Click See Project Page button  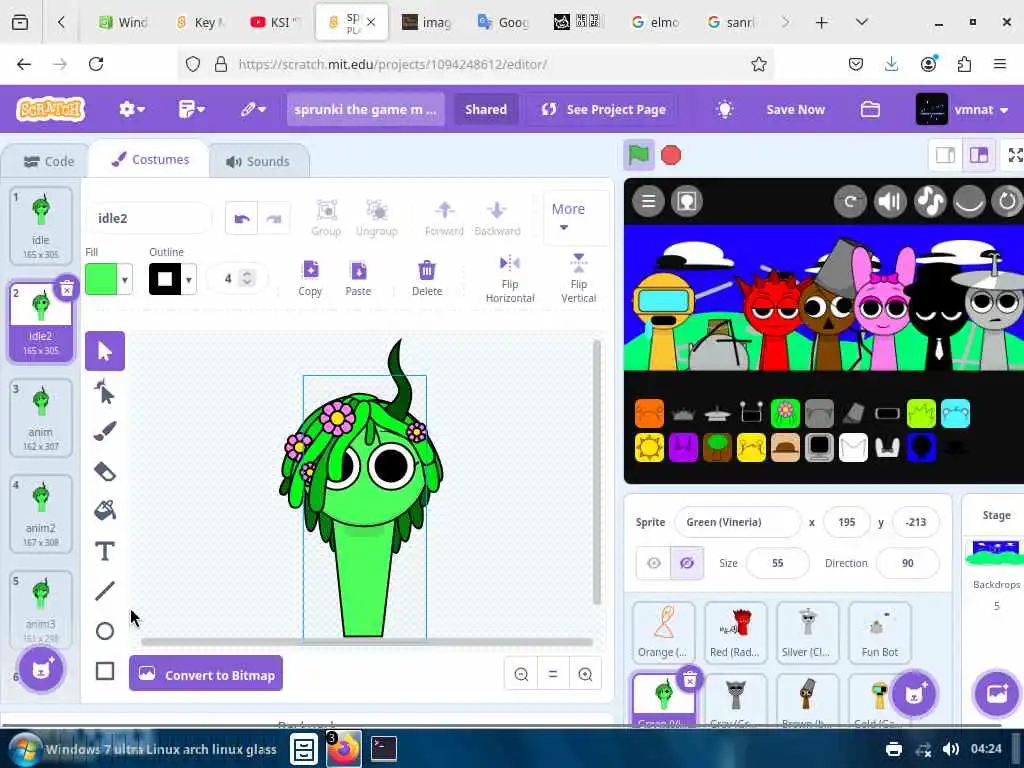[x=603, y=110]
